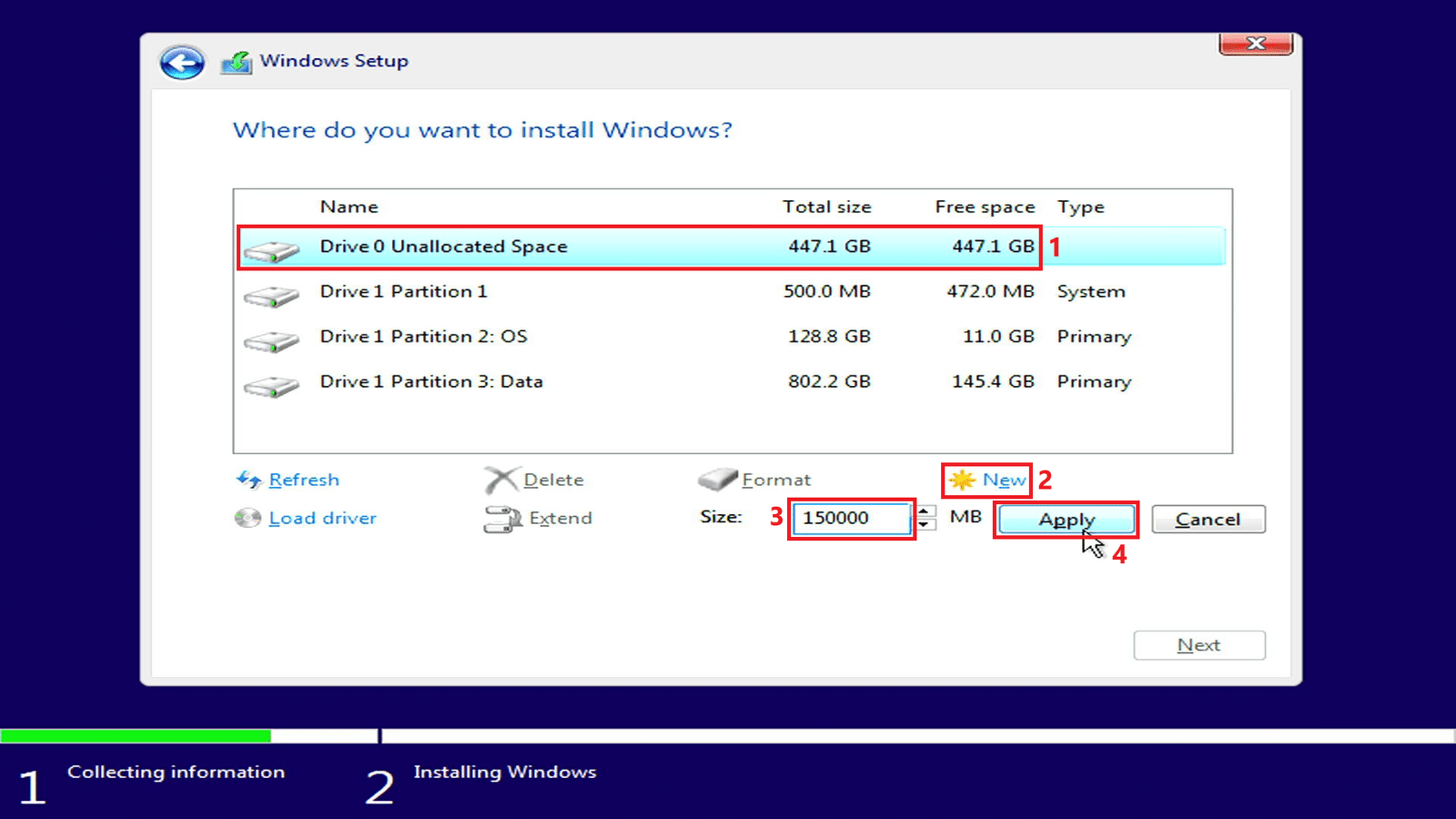Select the Drive 0 Unallocated Space row
This screenshot has height=819, width=1456.
pyautogui.click(x=731, y=247)
